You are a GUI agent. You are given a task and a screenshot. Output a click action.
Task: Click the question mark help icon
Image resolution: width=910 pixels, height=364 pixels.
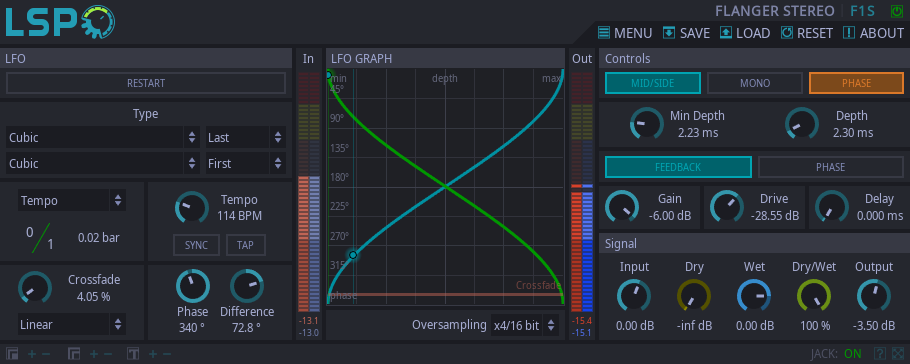tap(880, 353)
